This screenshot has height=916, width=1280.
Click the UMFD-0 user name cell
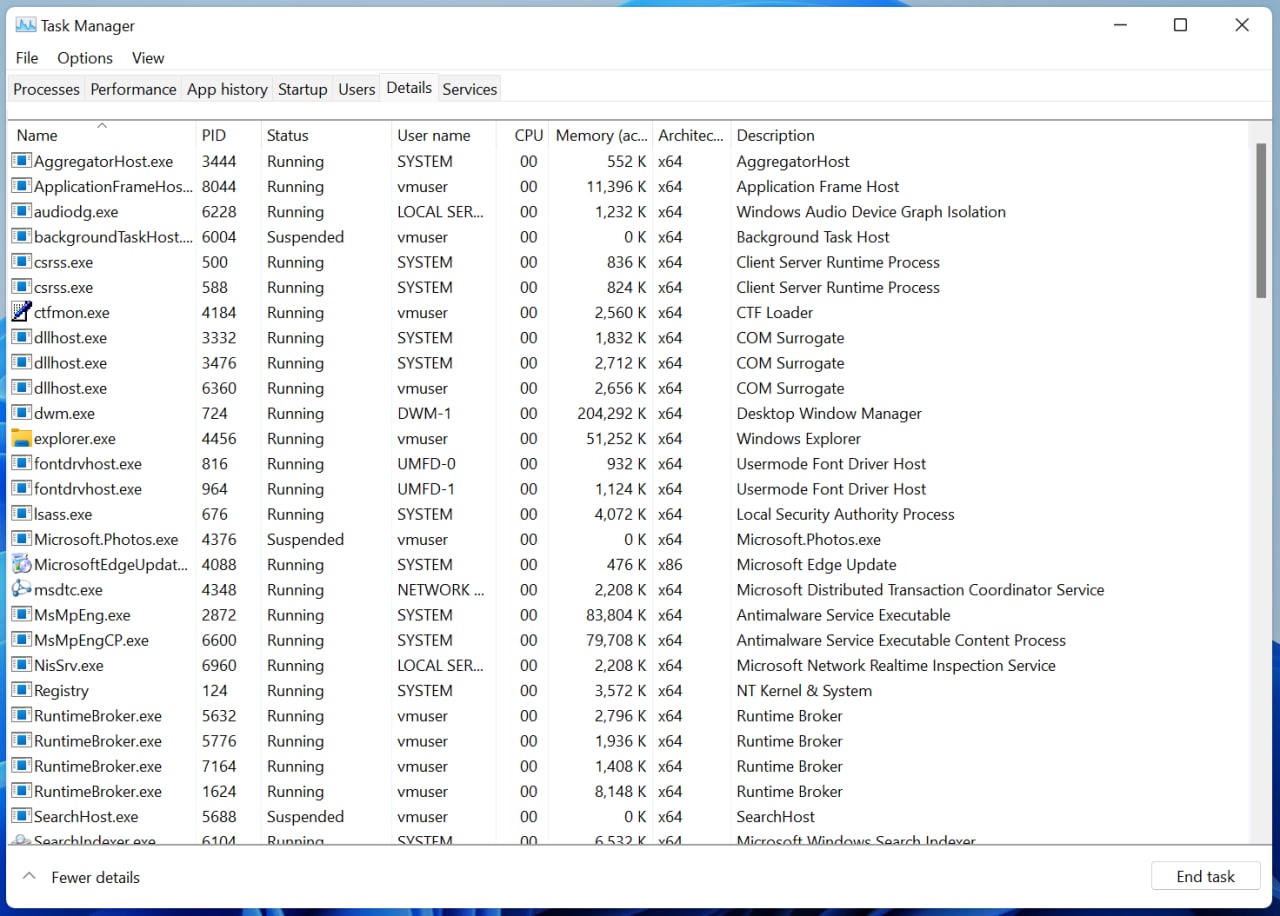426,463
